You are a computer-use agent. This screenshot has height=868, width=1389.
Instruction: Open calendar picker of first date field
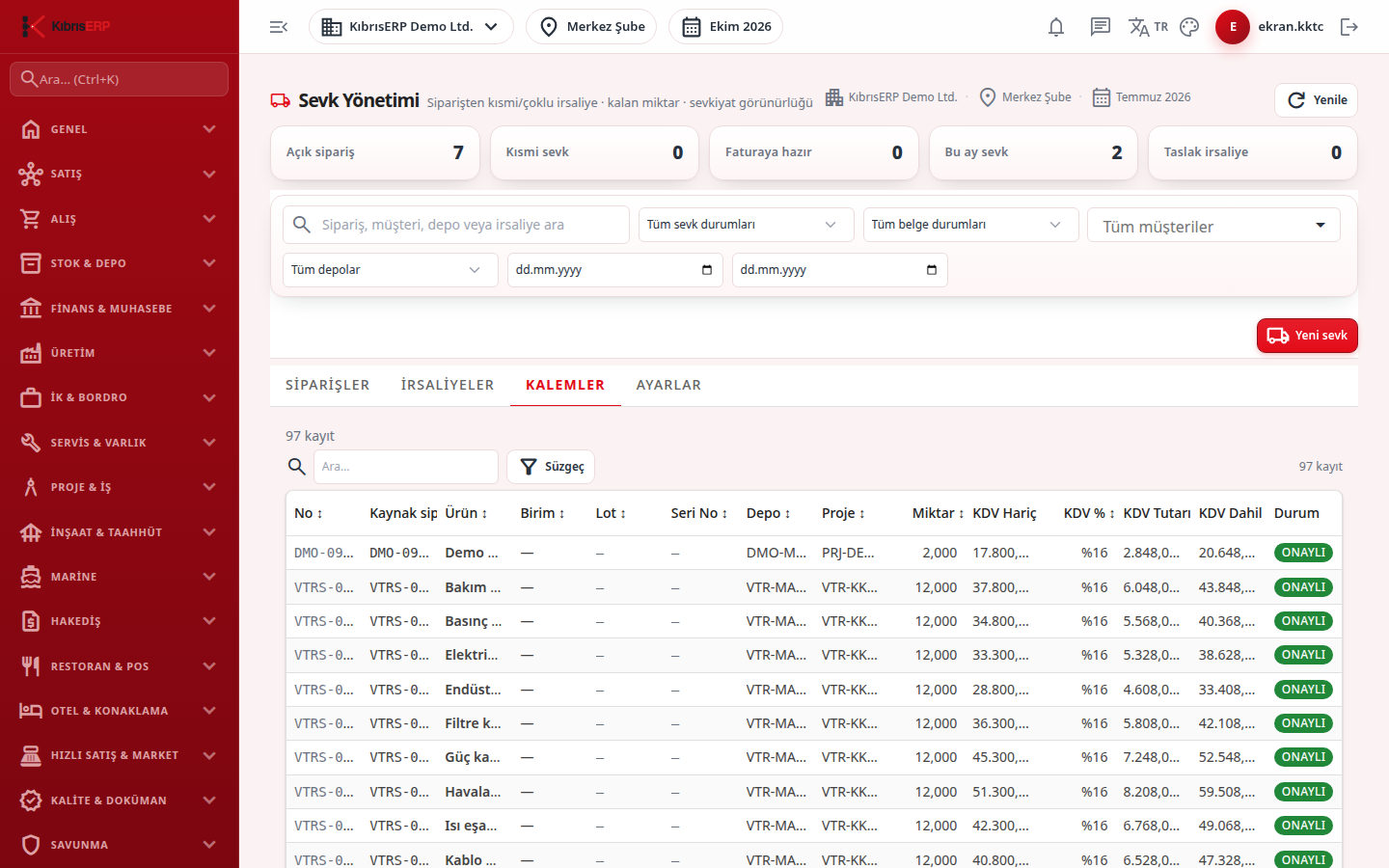click(707, 270)
